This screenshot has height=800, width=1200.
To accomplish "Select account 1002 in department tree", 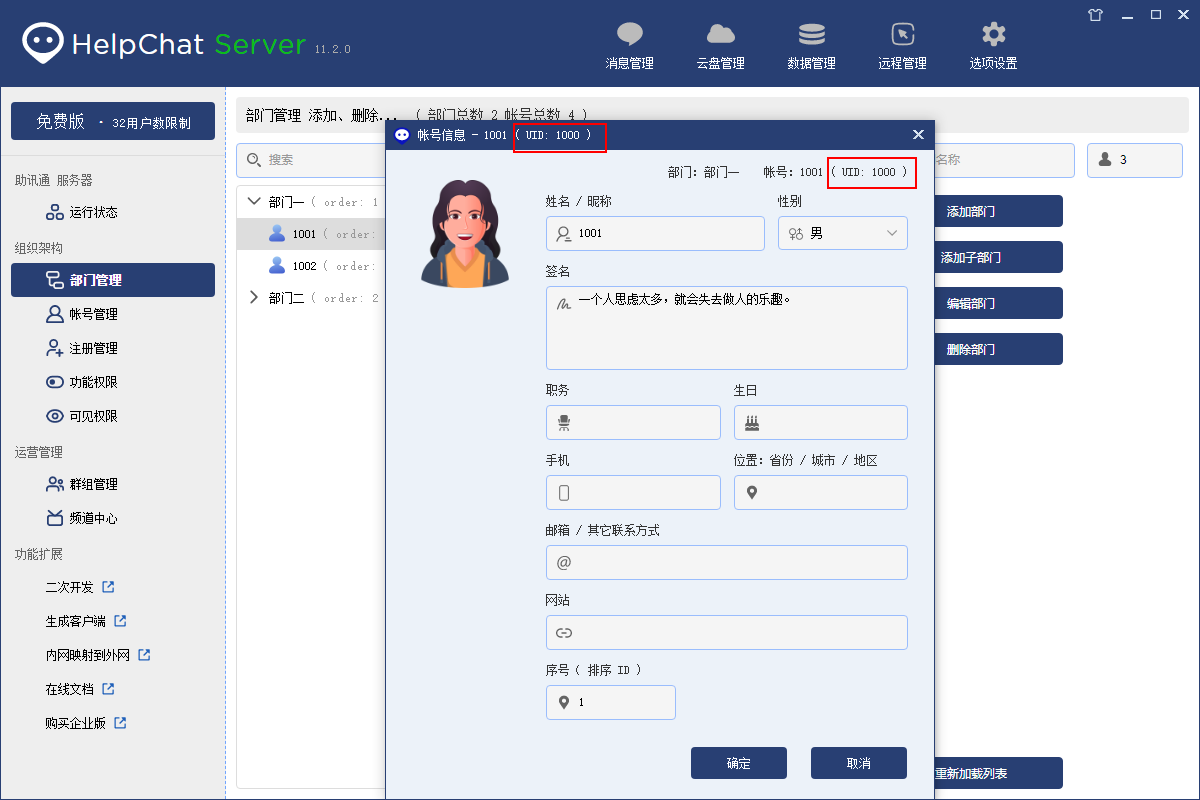I will pyautogui.click(x=311, y=266).
